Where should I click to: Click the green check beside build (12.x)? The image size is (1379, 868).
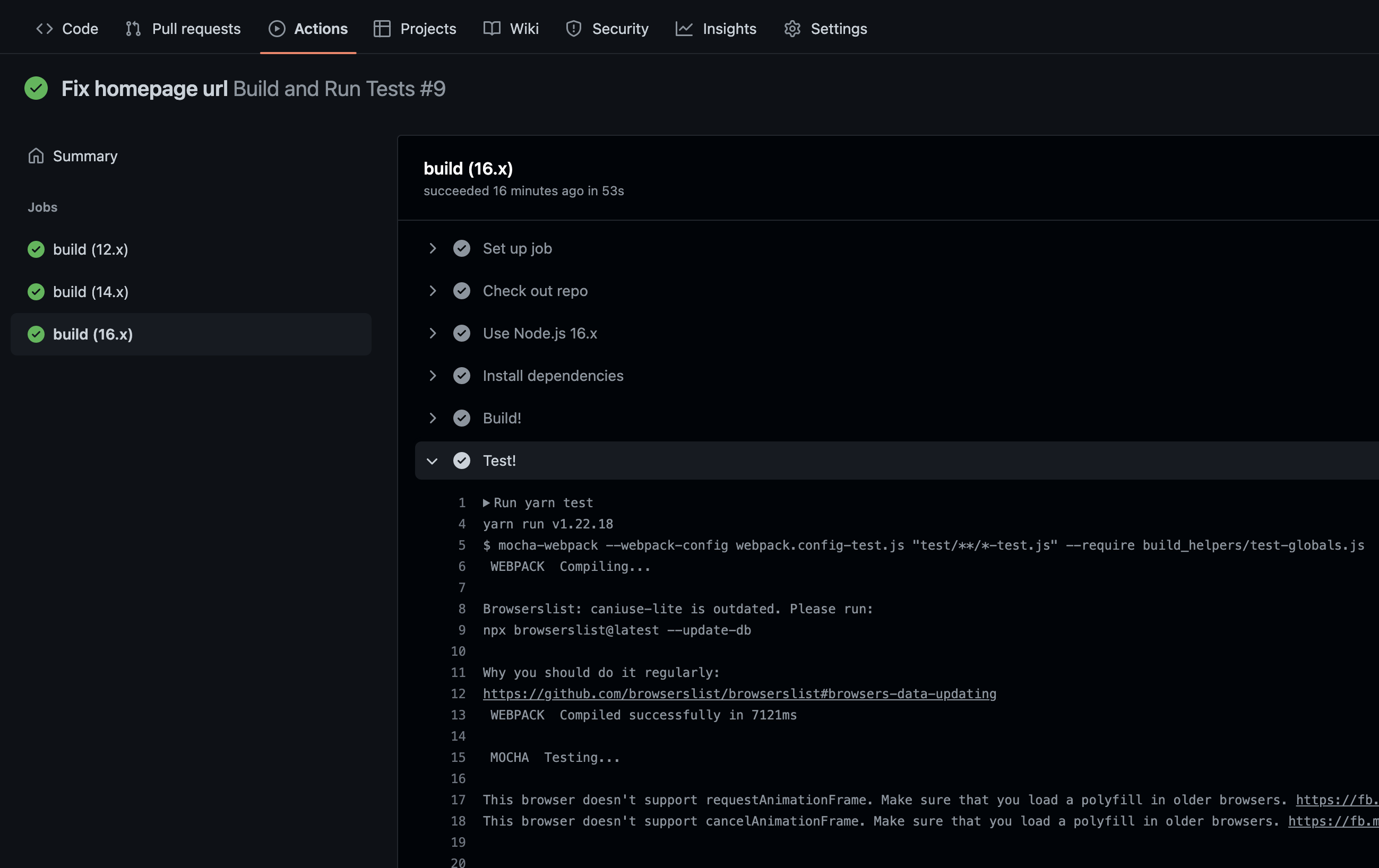(36, 250)
